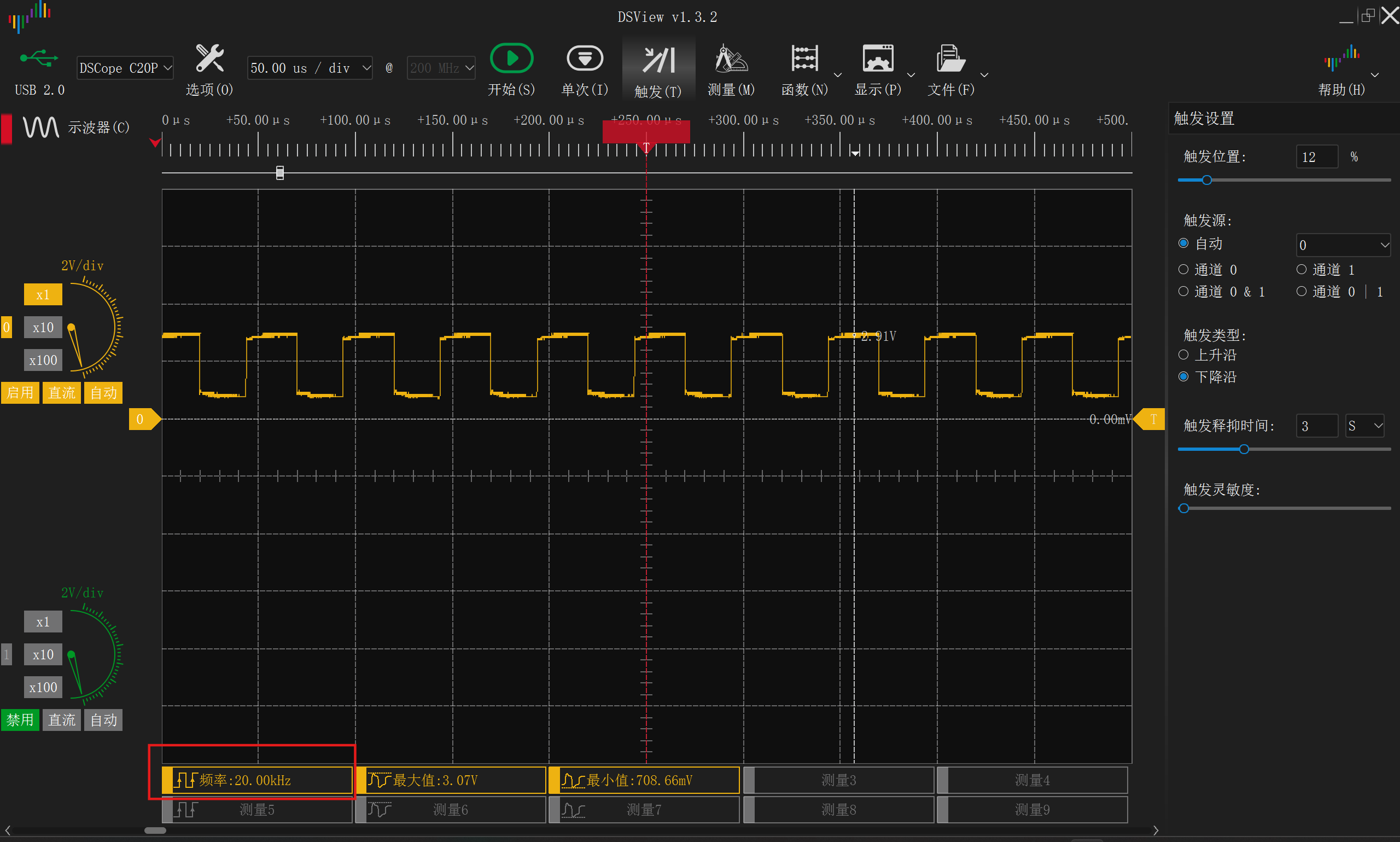Select trigger source 通道 1 radio
Image resolution: width=1400 pixels, height=842 pixels.
click(x=1302, y=270)
